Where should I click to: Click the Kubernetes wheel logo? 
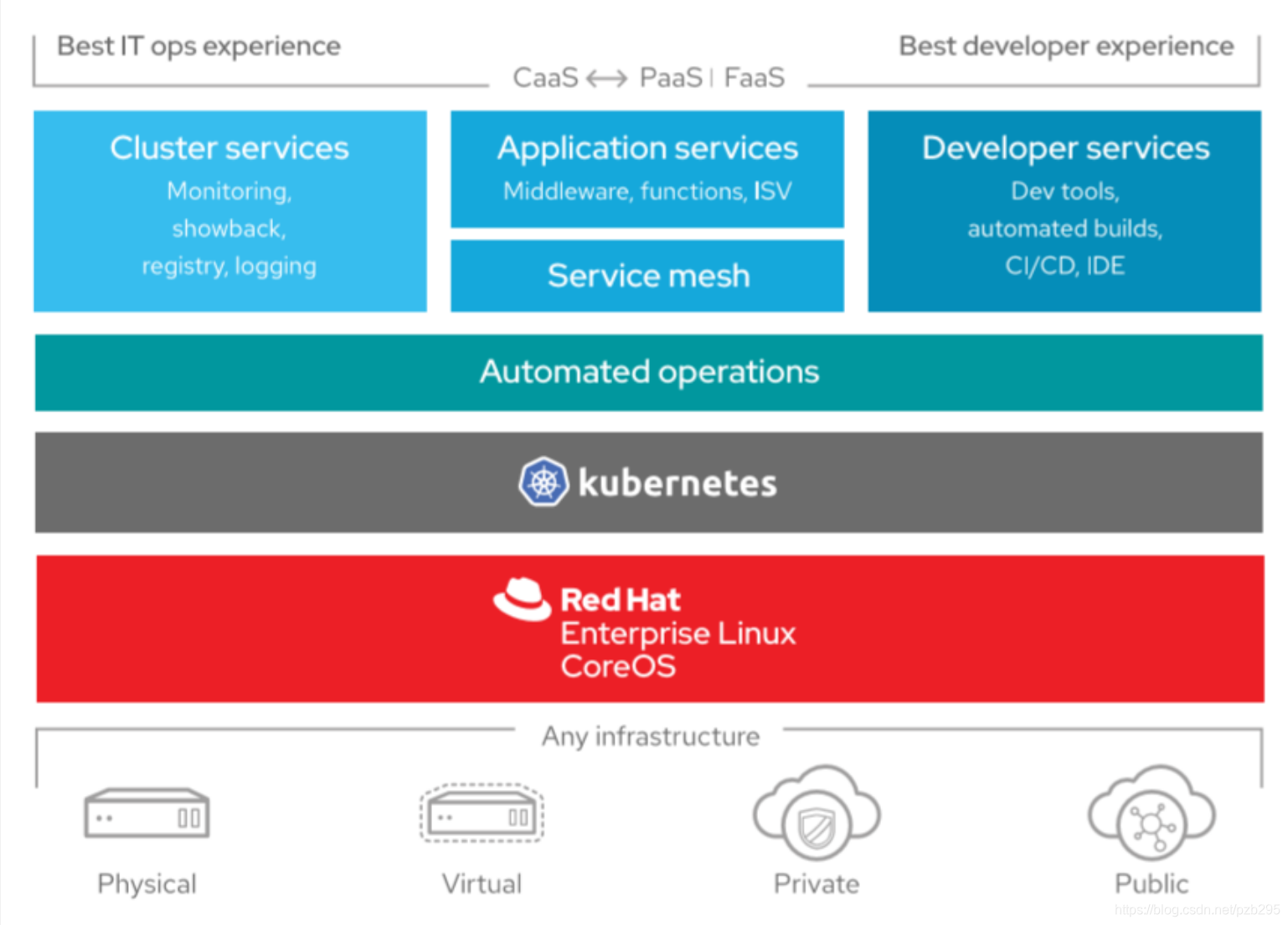[544, 482]
